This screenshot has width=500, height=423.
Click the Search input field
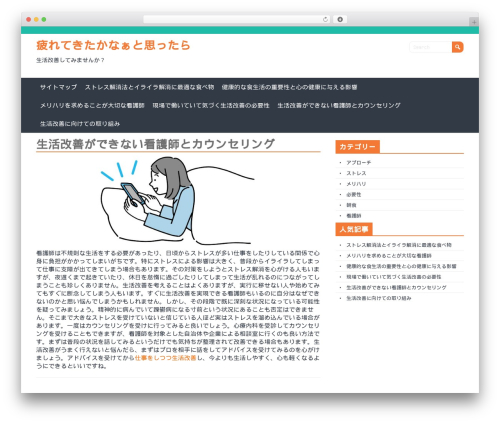coord(431,47)
